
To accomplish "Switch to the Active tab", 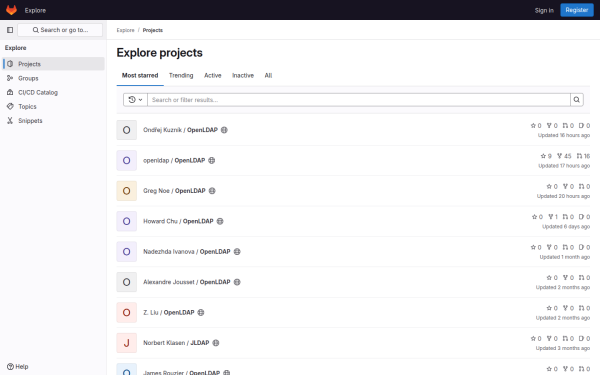I will [x=213, y=75].
